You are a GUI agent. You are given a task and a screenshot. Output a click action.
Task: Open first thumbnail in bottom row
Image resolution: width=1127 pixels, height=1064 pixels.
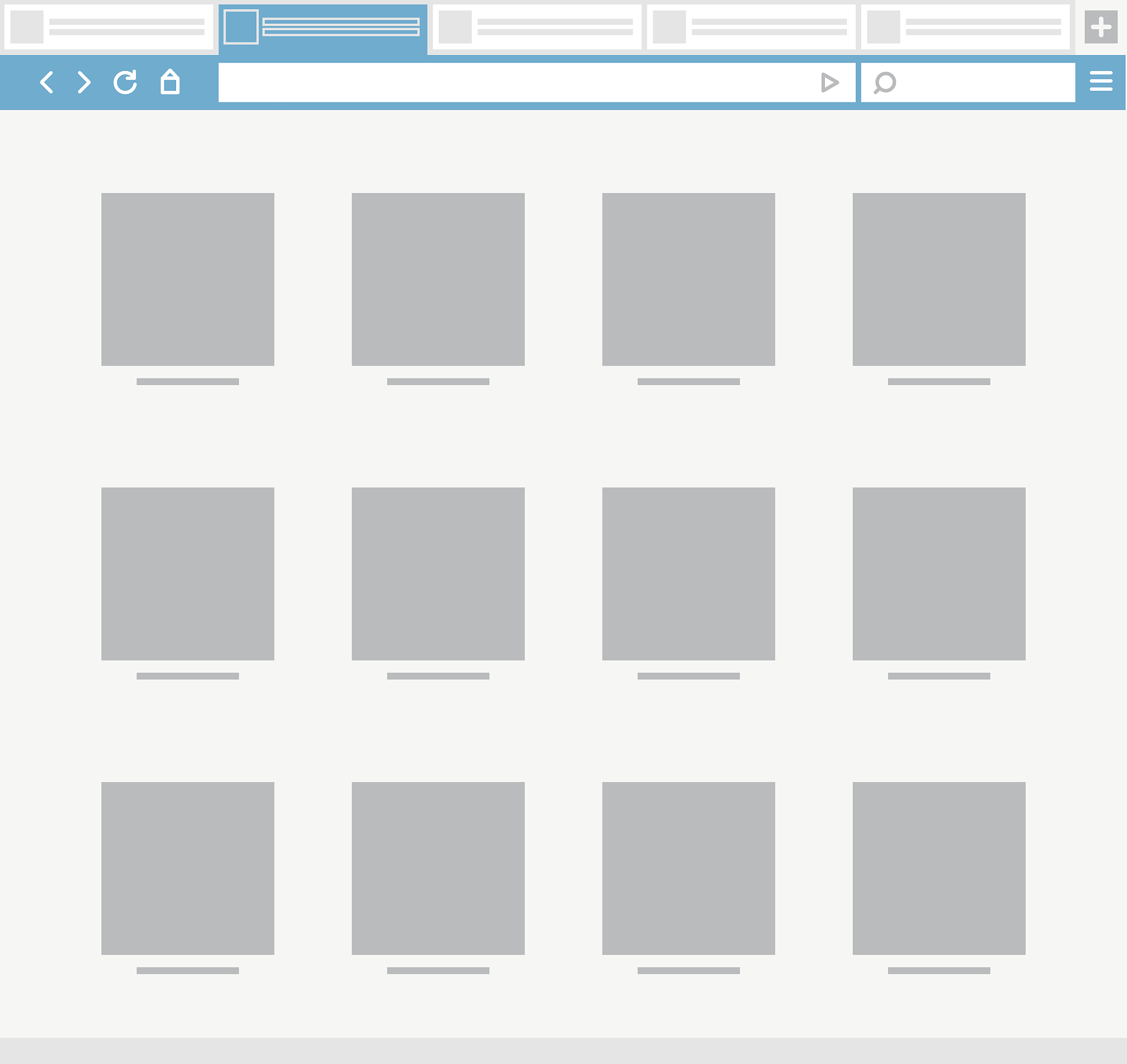[188, 868]
